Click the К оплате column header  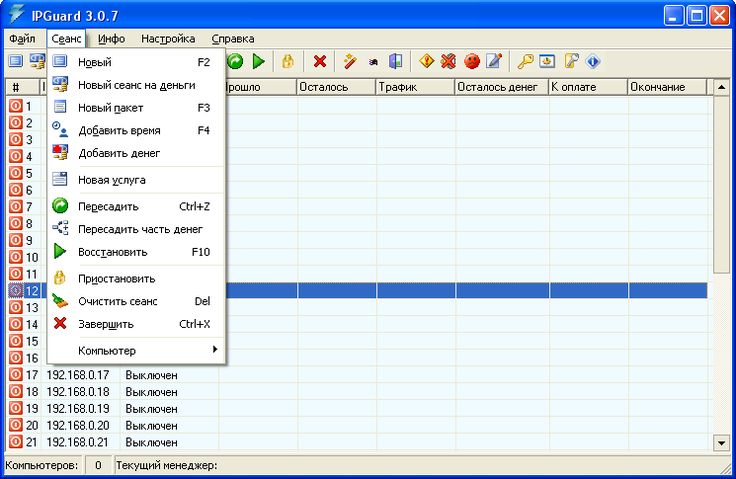point(588,87)
